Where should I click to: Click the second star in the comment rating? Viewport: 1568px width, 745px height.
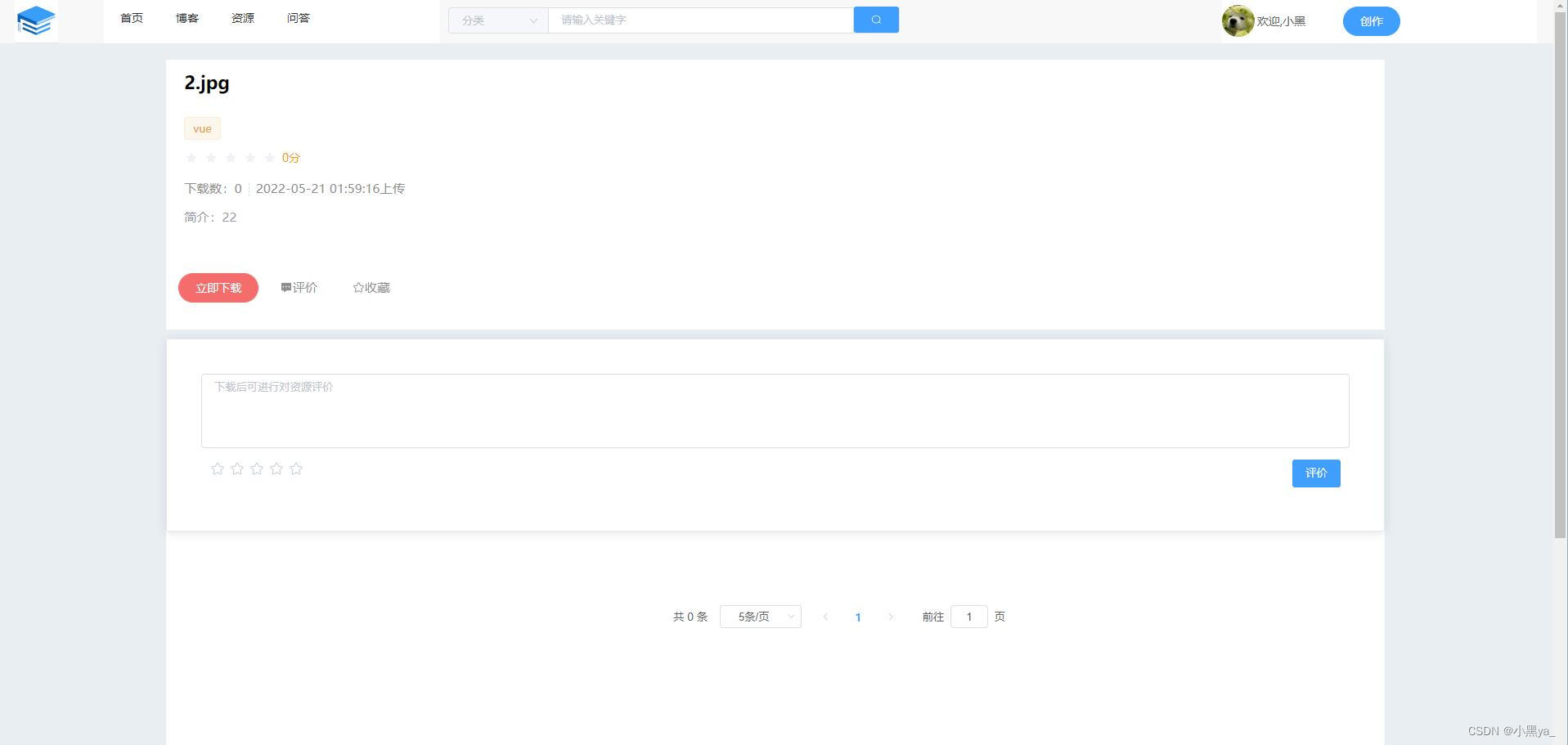(237, 469)
